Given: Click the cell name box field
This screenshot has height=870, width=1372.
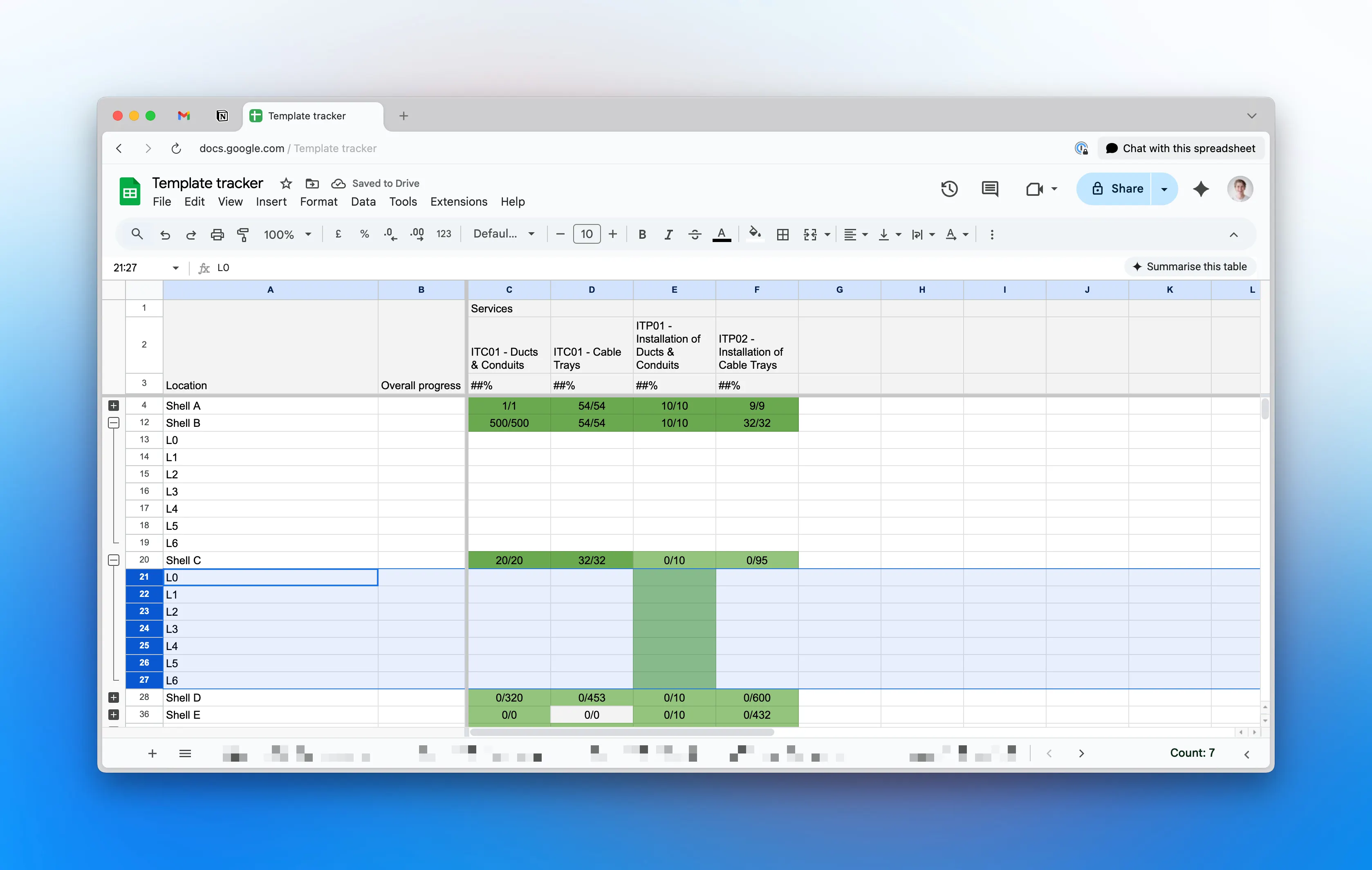Looking at the screenshot, I should point(140,268).
